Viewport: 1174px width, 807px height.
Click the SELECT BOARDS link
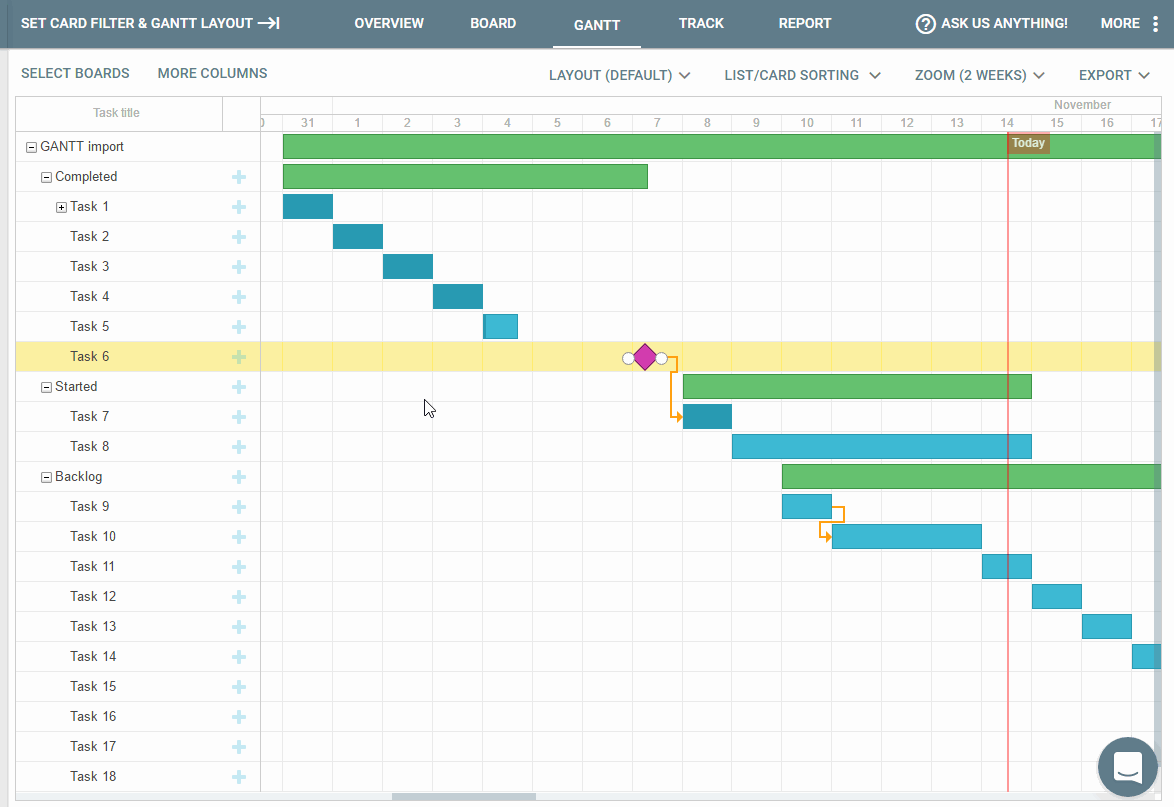(75, 73)
